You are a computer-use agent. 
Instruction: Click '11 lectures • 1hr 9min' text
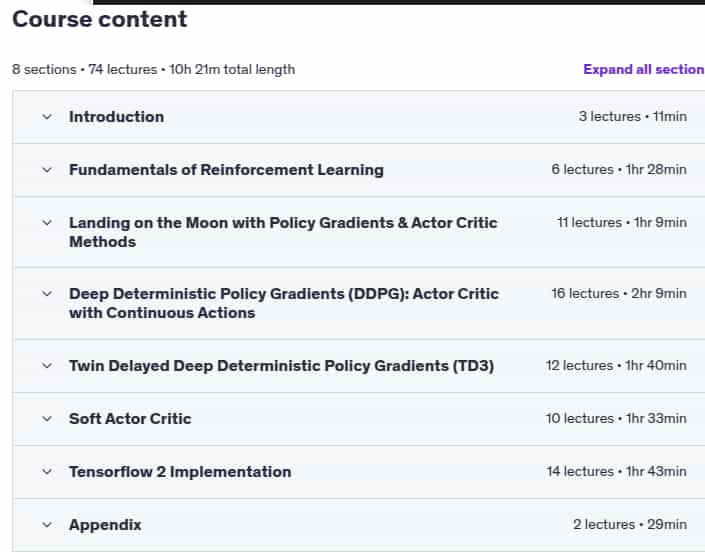pyautogui.click(x=622, y=223)
